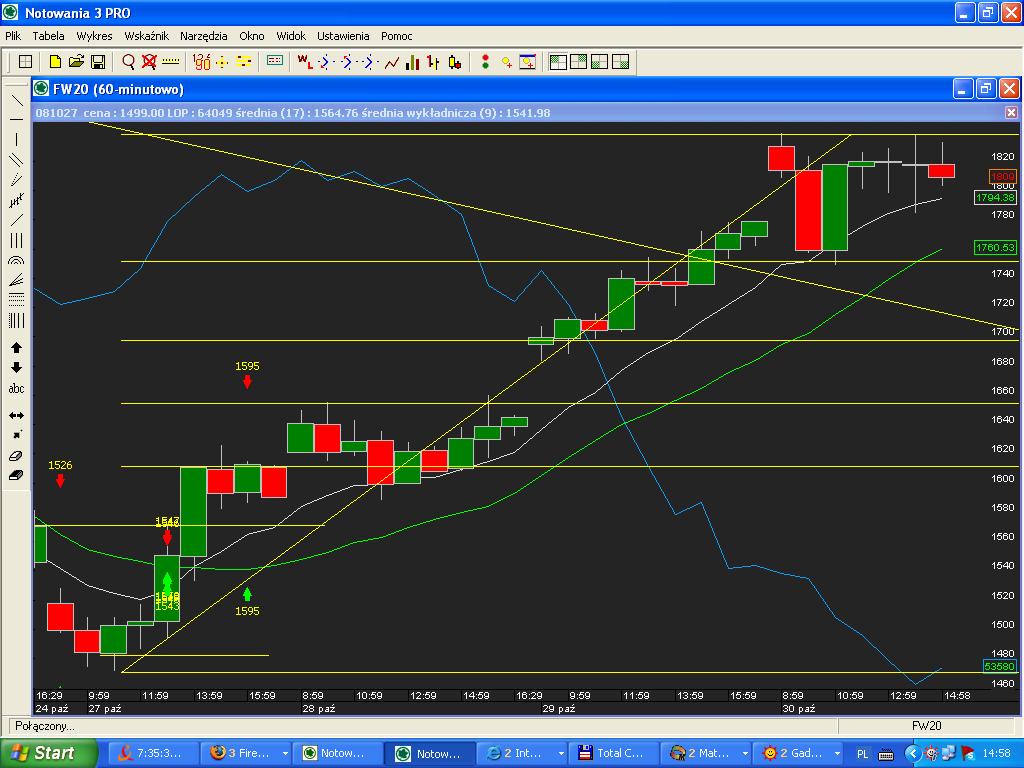The width and height of the screenshot is (1024, 768).
Task: Switch to candlestick chart icon
Action: [455, 62]
